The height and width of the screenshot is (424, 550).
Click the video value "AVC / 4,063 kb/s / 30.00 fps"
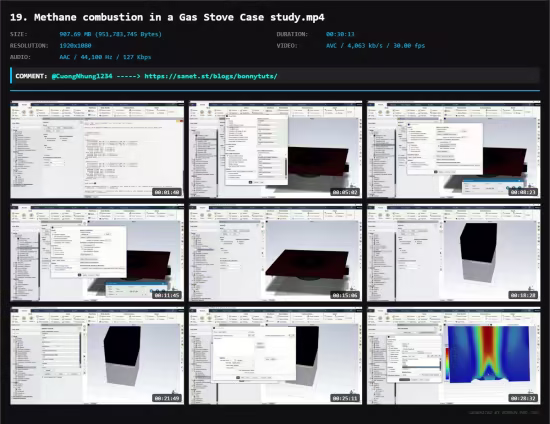click(x=375, y=46)
